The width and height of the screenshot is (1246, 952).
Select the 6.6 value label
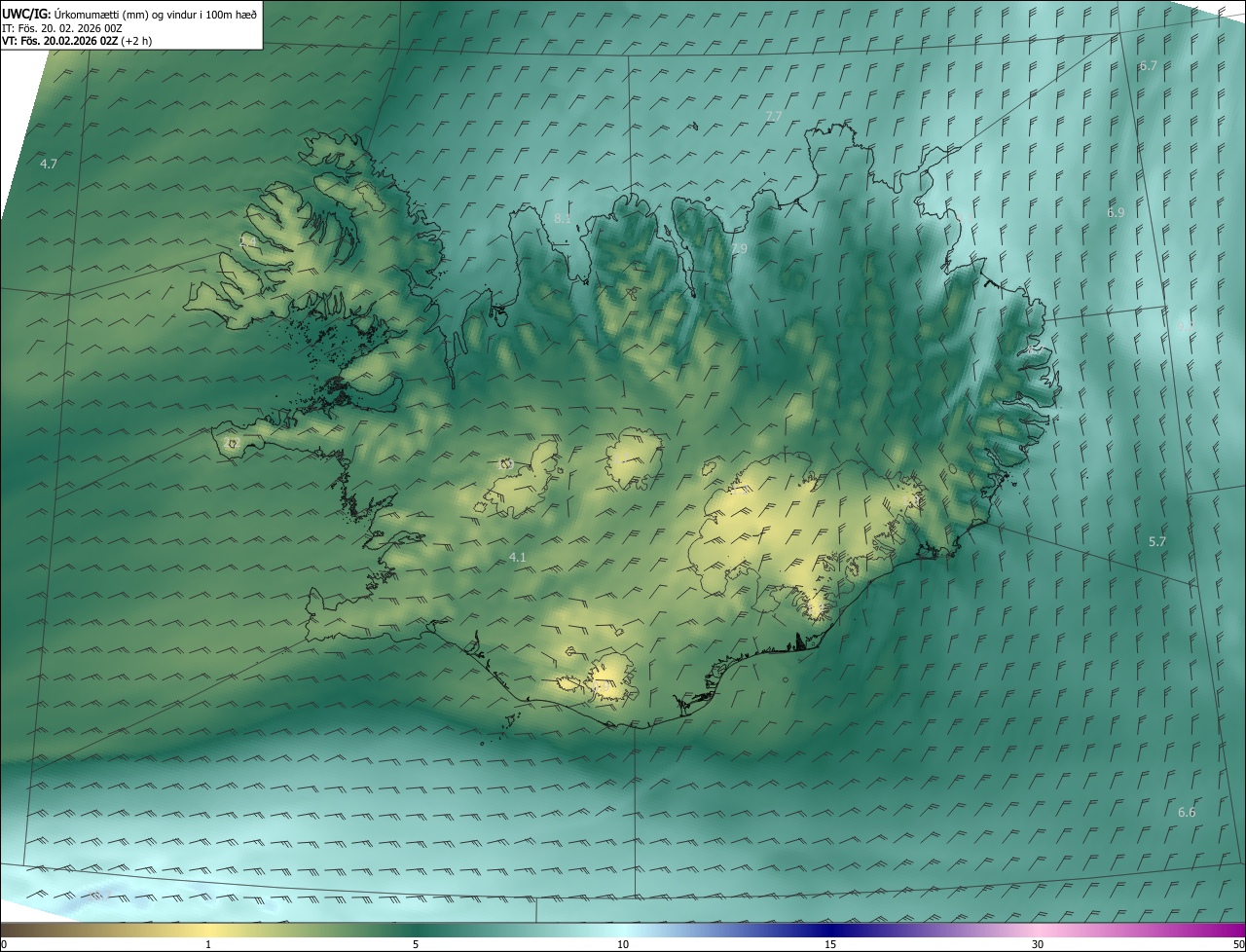[1187, 812]
